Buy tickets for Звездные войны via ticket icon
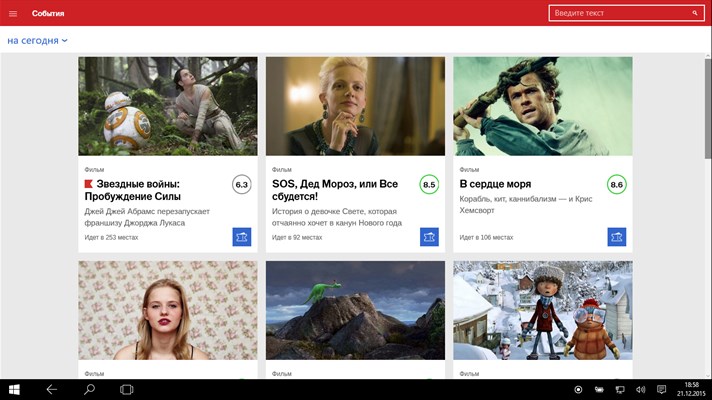The width and height of the screenshot is (712, 400). coord(242,237)
